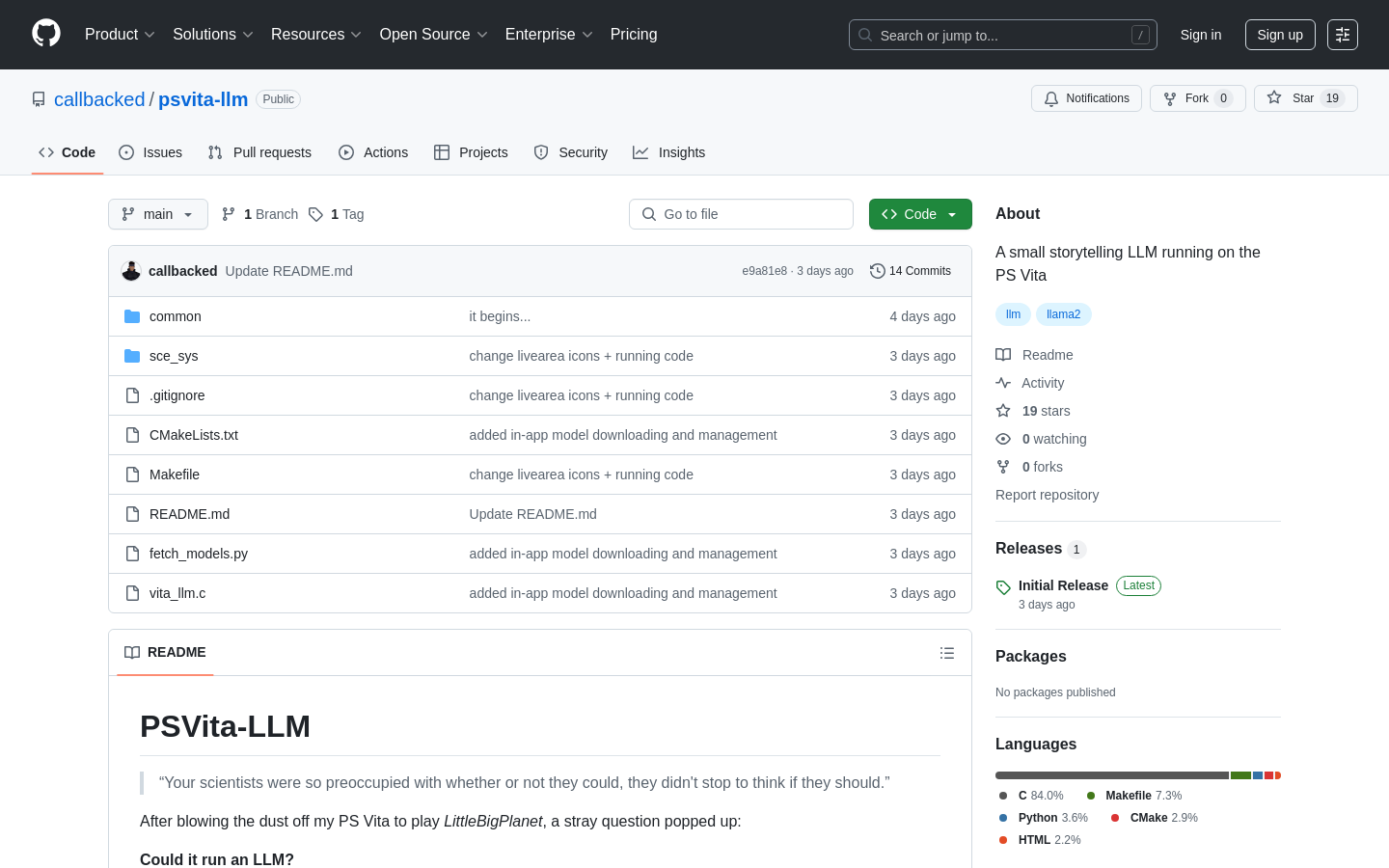Open the Initial Release link
This screenshot has height=868, width=1389.
coord(1063,585)
